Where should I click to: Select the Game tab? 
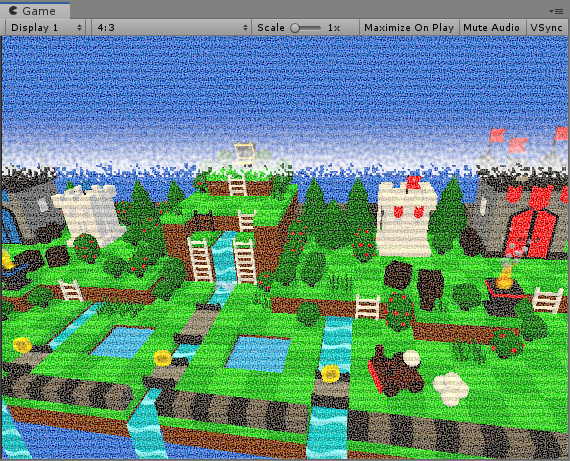35,11
